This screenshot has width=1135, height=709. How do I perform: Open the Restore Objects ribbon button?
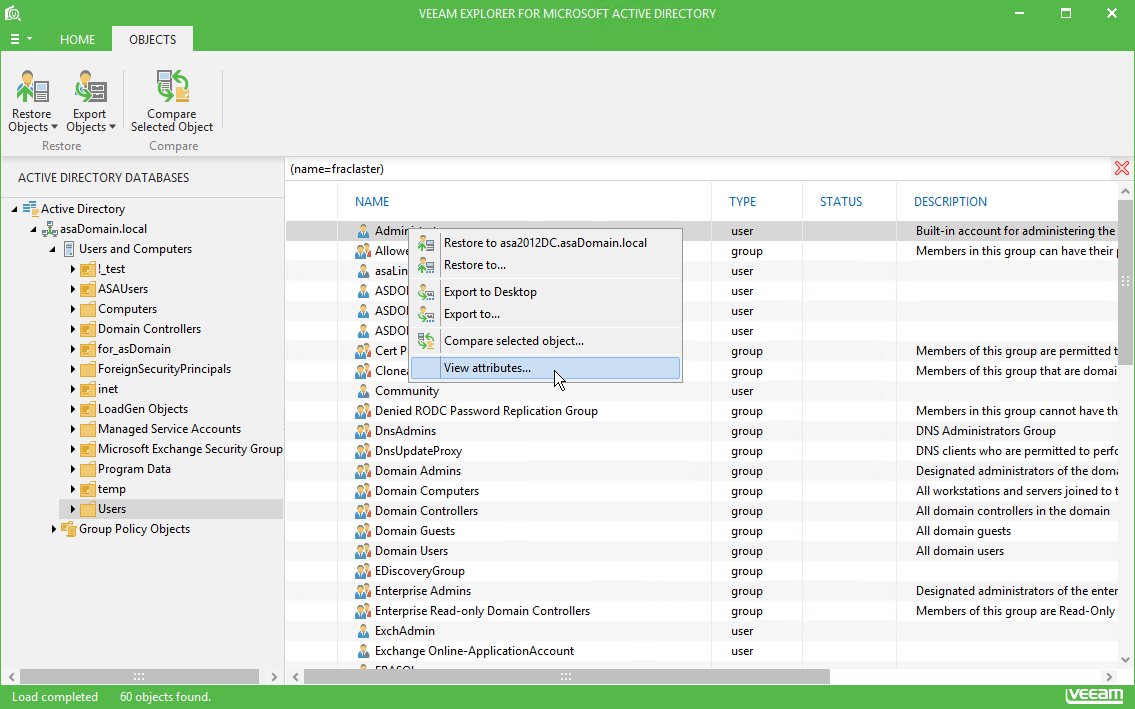(x=32, y=101)
